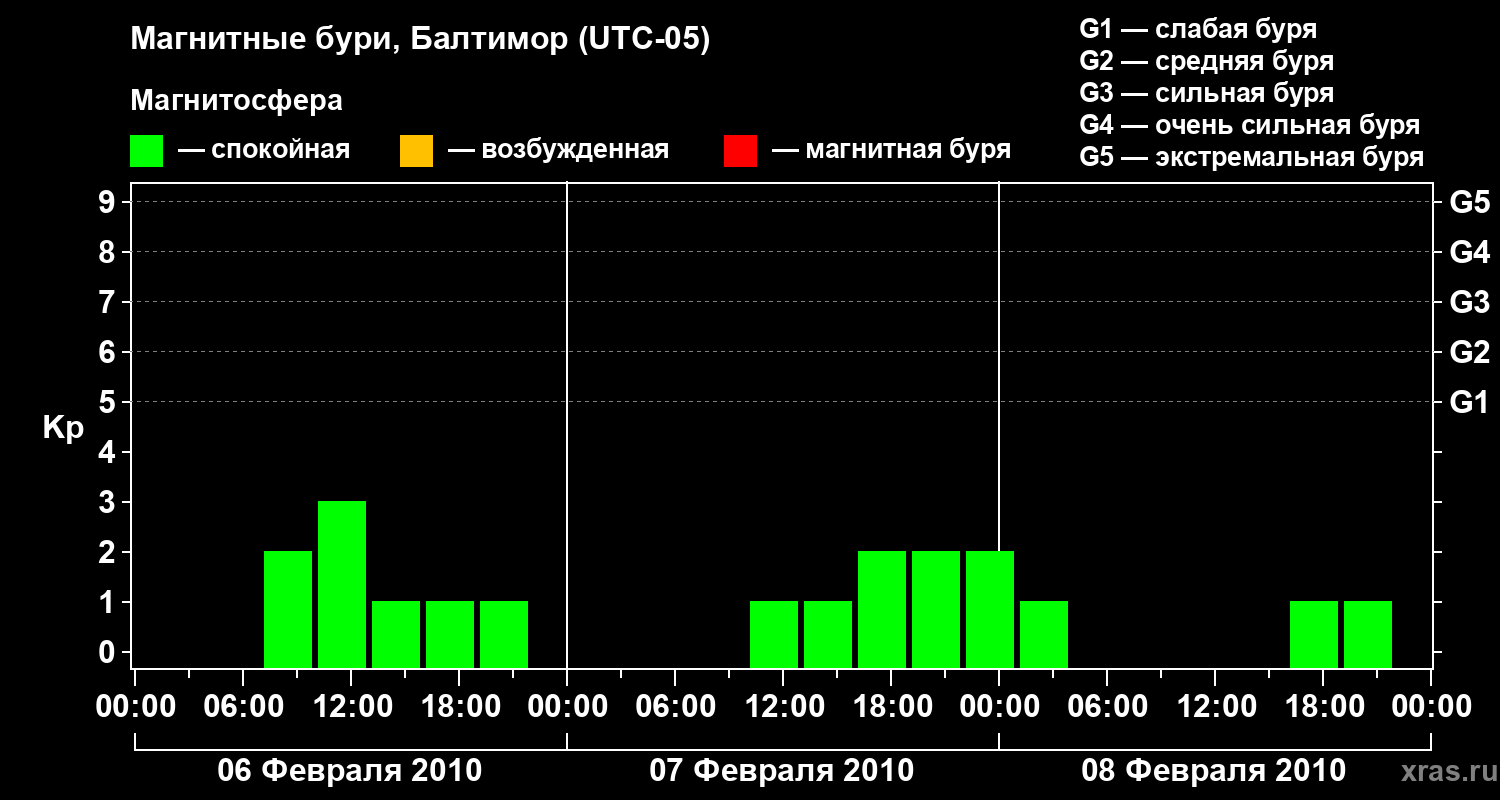The height and width of the screenshot is (800, 1500).
Task: Click the '00:00' label between 07 and 08 Февраля
Action: [999, 707]
